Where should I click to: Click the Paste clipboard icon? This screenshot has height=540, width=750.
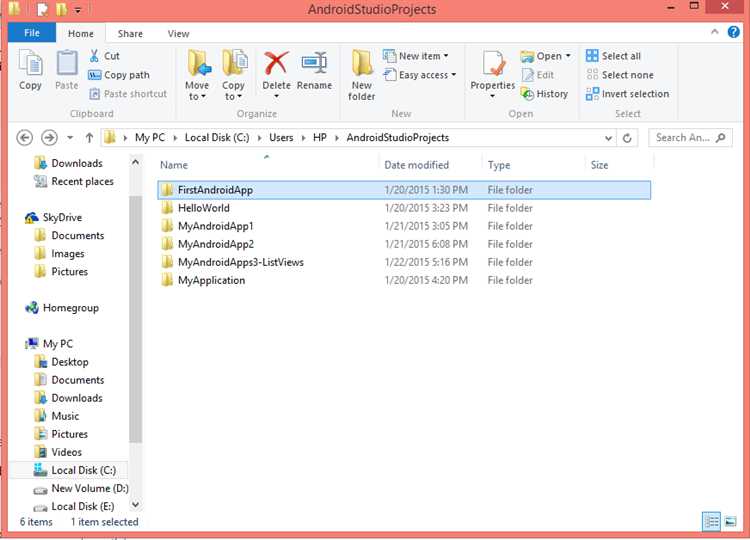point(66,70)
